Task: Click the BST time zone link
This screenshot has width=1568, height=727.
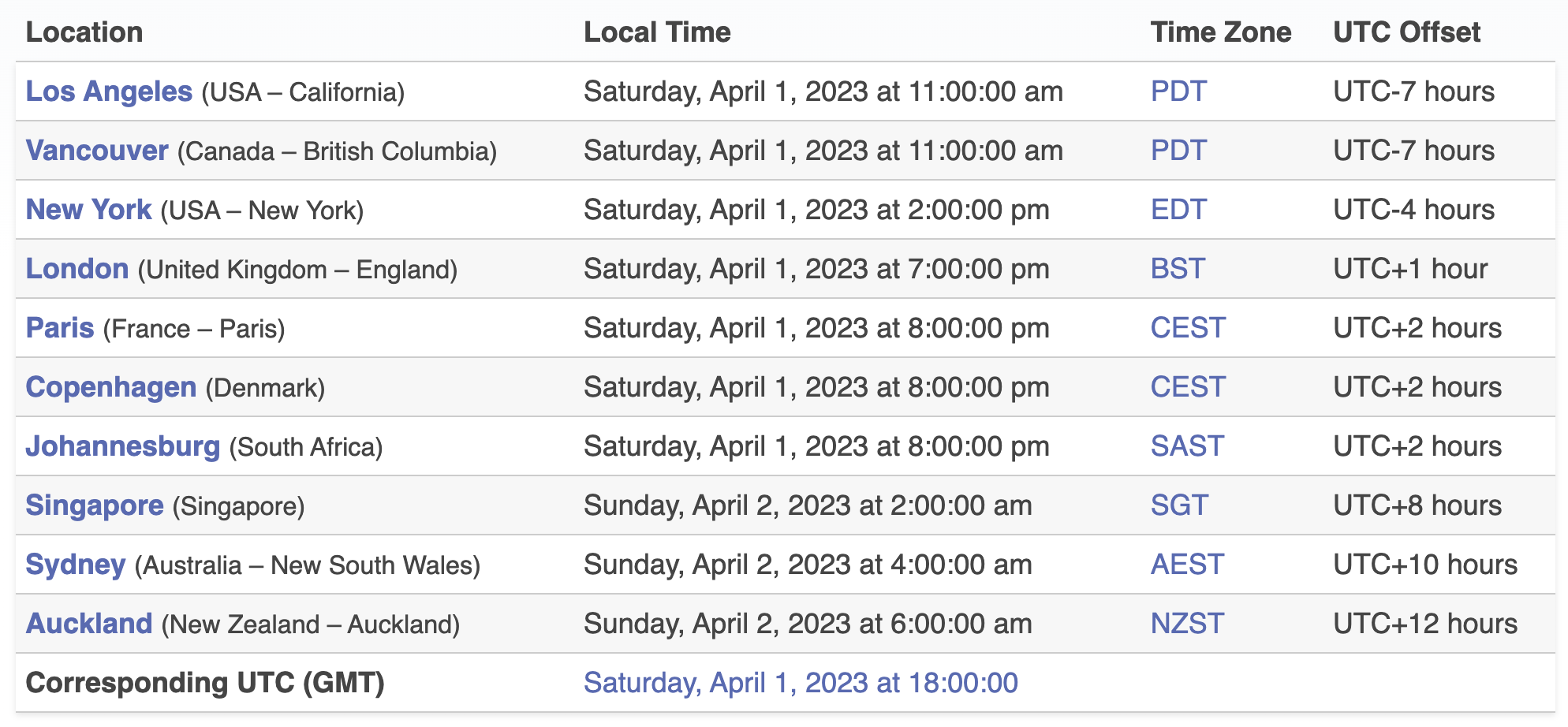Action: click(1178, 269)
